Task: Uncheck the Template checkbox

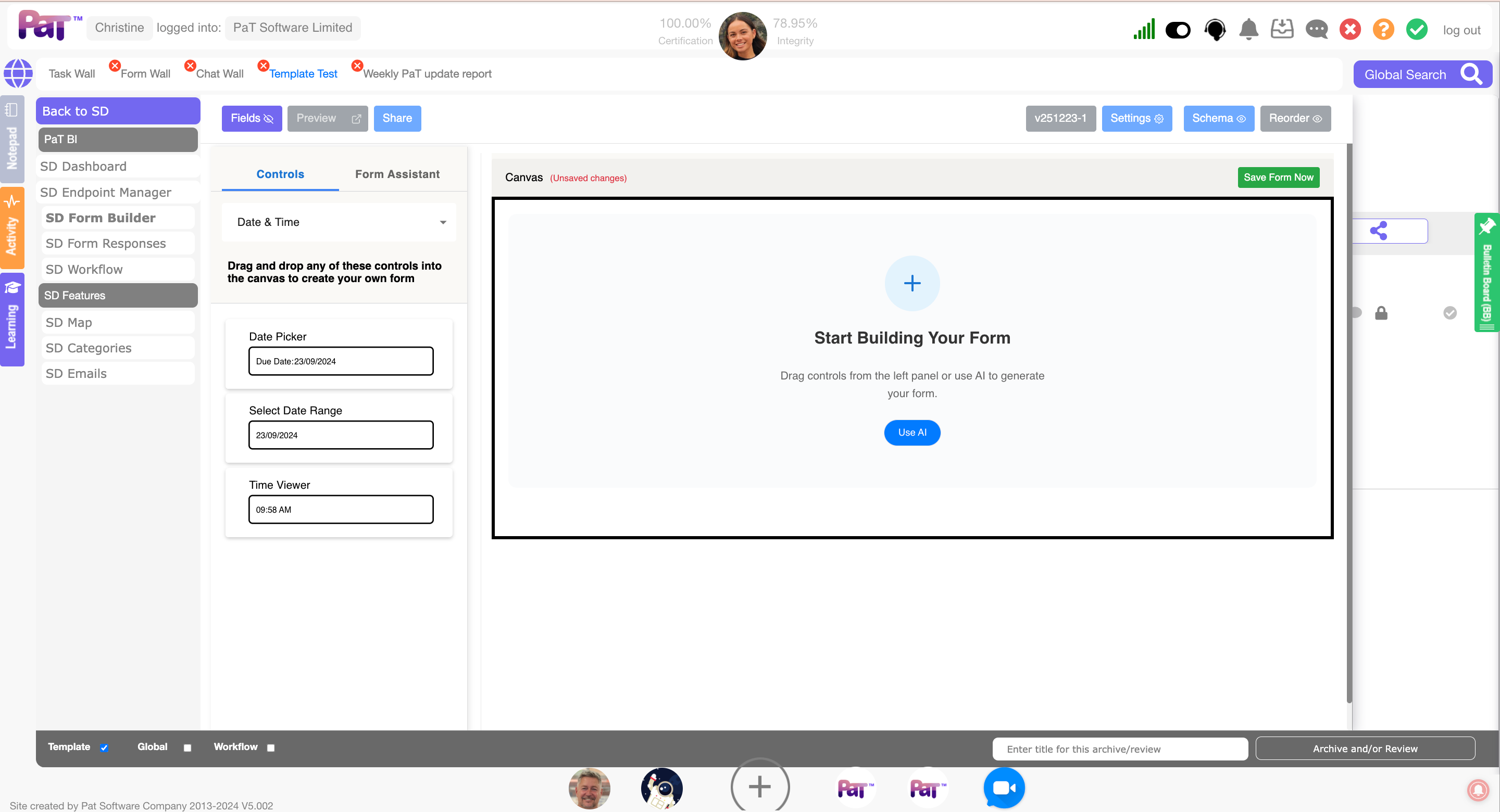Action: (104, 747)
